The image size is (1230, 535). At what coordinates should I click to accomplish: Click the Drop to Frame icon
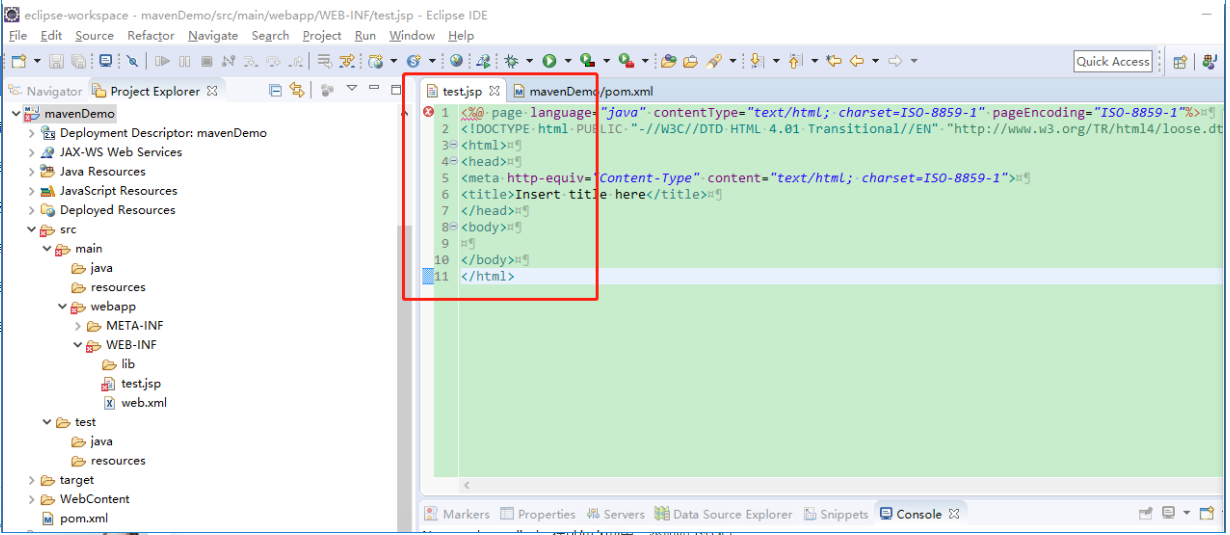tap(325, 61)
